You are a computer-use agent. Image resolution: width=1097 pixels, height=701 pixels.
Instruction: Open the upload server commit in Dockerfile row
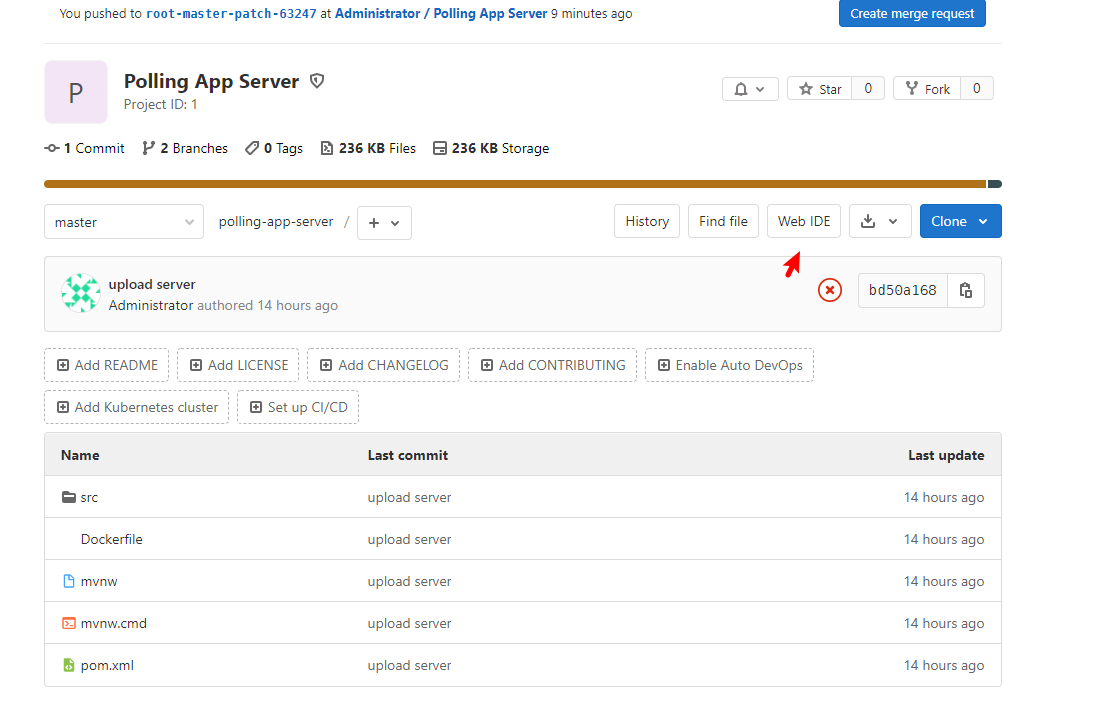coord(409,539)
